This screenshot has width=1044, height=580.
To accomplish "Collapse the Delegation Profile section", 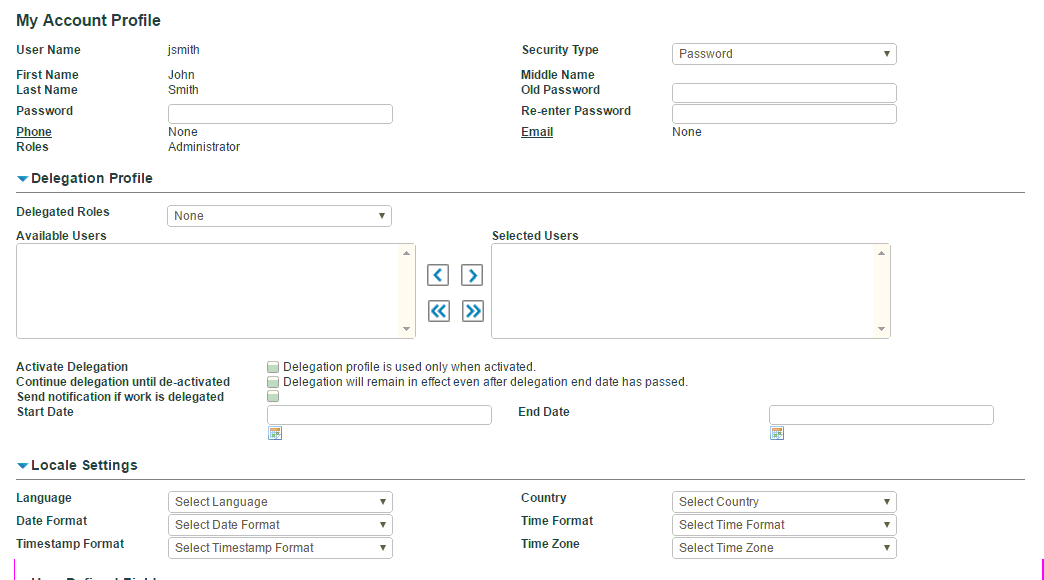I will pyautogui.click(x=23, y=179).
